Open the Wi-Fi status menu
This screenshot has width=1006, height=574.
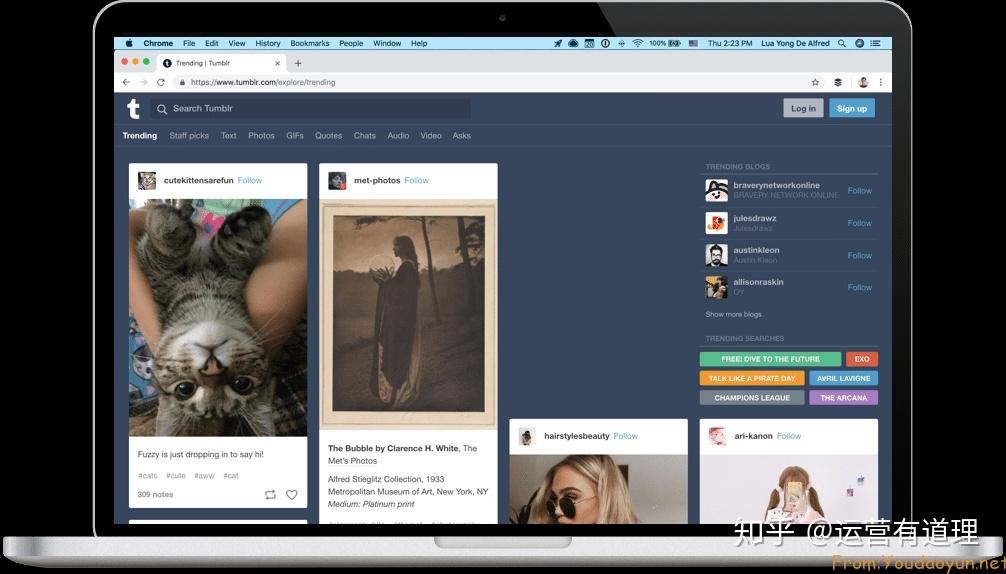(638, 43)
